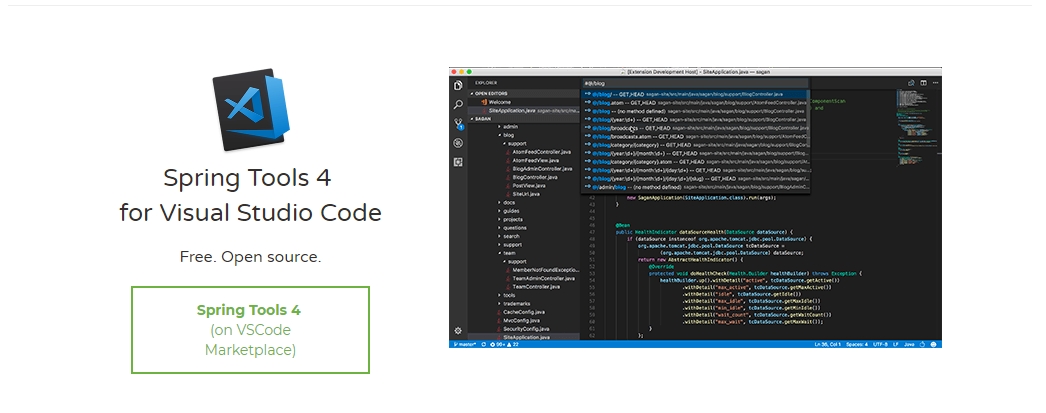This screenshot has height=413, width=1046.
Task: Select the @/blog/broadcasts.atom result
Action: 696,136
